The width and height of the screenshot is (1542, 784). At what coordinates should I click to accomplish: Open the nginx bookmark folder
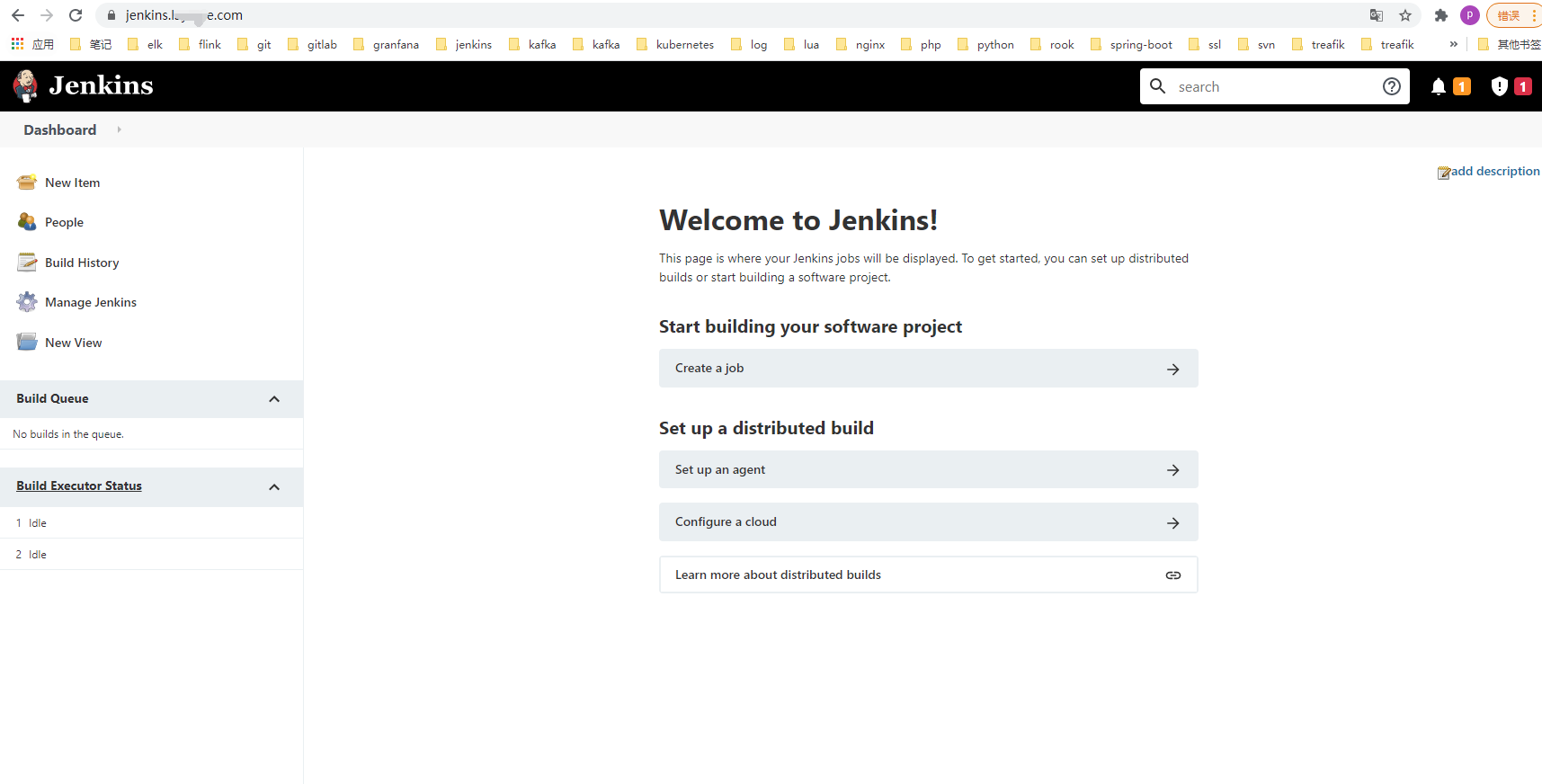tap(860, 44)
